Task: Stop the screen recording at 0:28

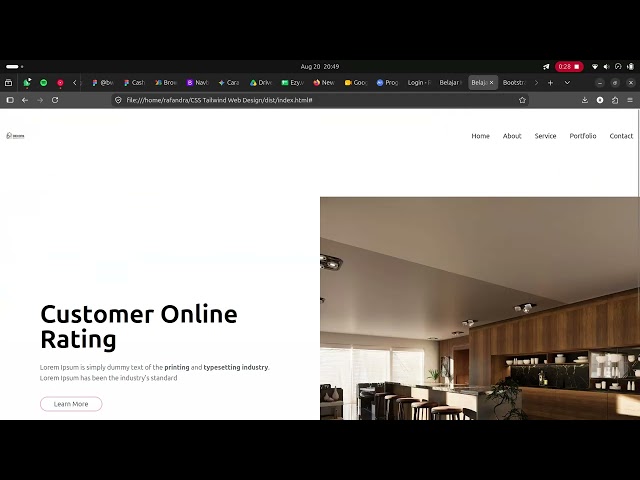Action: pos(569,67)
